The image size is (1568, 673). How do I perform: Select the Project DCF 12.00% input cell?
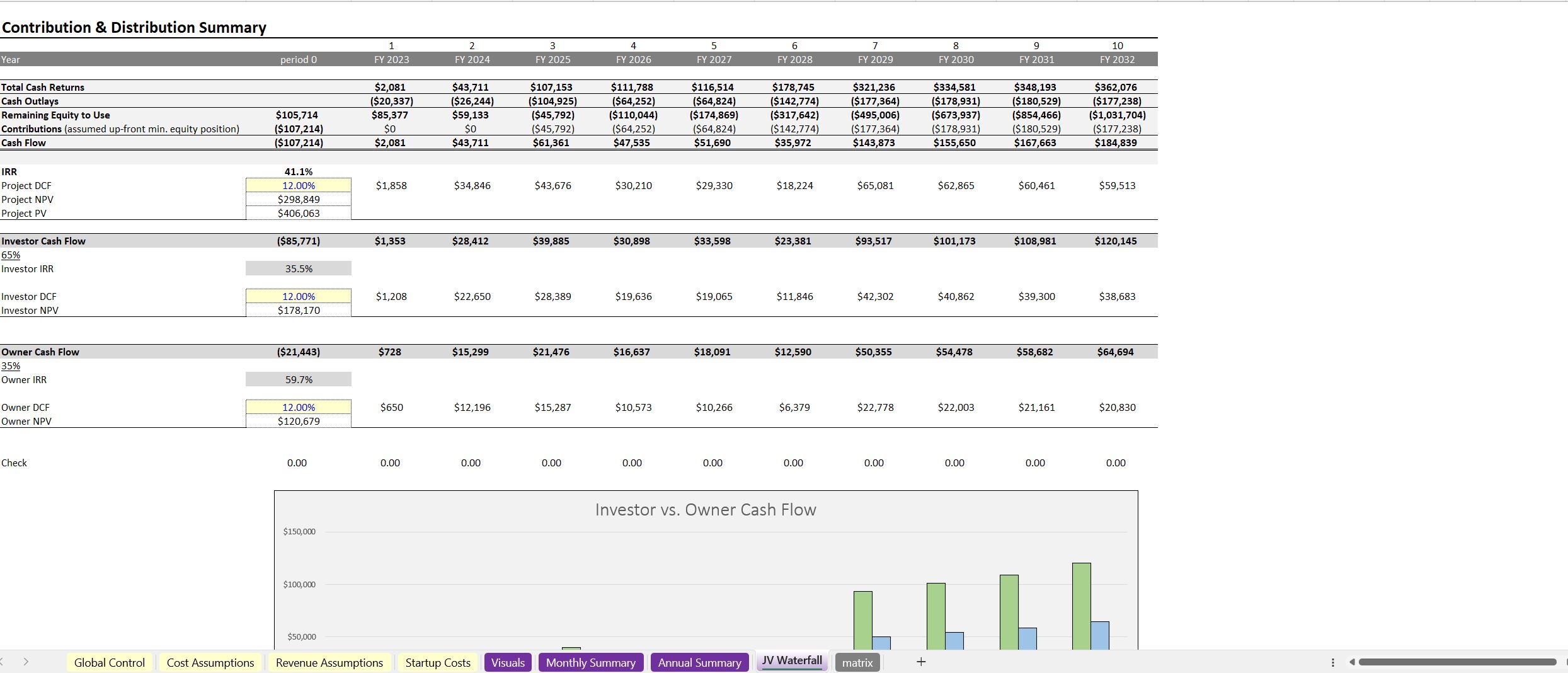pyautogui.click(x=299, y=185)
